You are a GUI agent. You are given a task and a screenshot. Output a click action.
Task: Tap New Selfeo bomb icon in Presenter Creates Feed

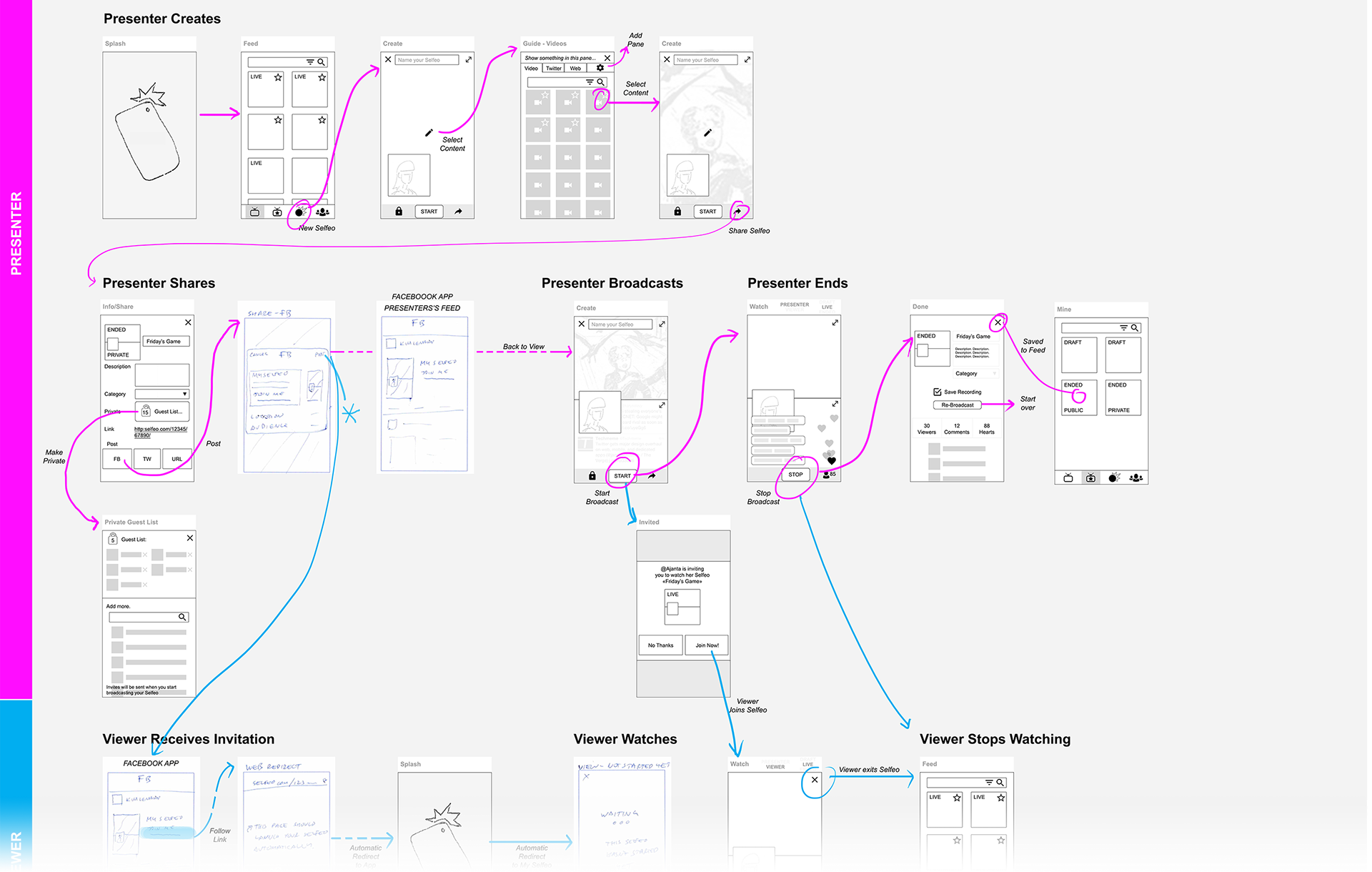click(300, 212)
